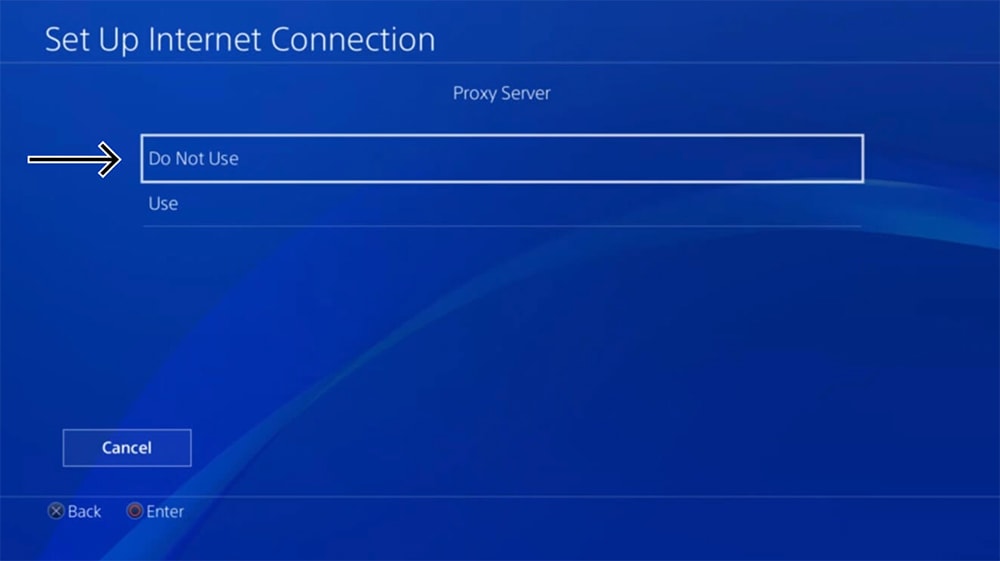Choose the Use proxy server option

502,204
